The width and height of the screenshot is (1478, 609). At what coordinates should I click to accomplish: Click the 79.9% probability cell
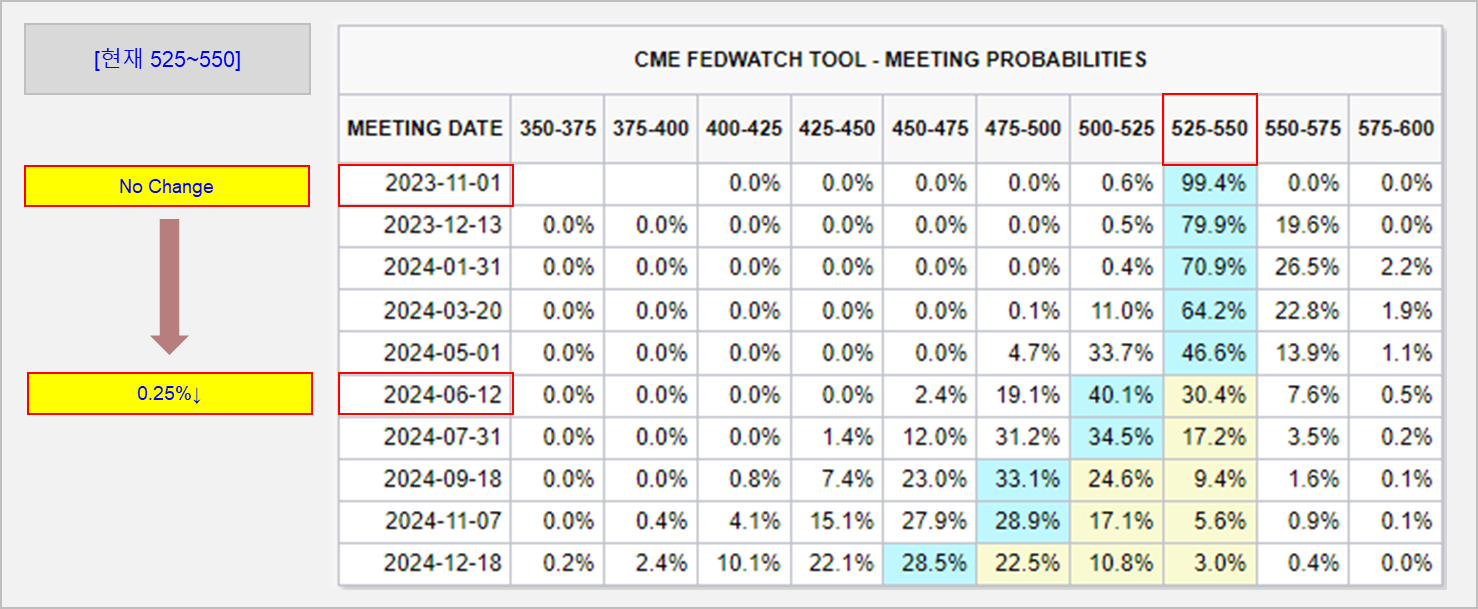click(x=1210, y=226)
